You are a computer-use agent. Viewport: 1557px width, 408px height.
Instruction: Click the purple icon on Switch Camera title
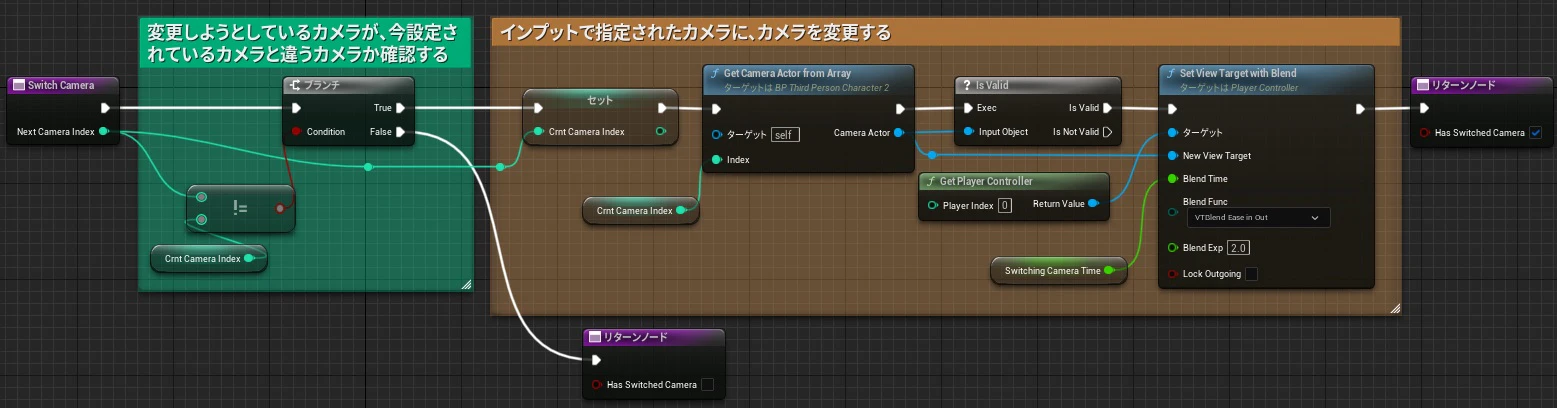(x=18, y=85)
